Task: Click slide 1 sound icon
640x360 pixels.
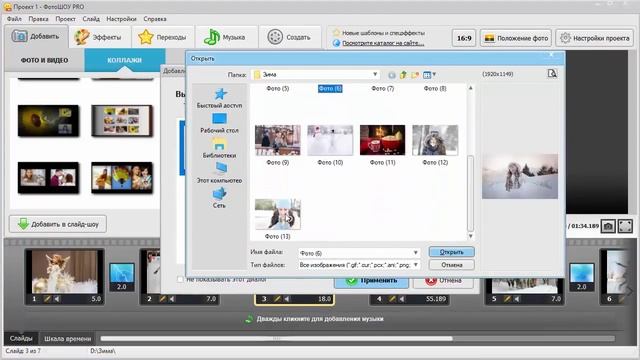Action: (57, 299)
